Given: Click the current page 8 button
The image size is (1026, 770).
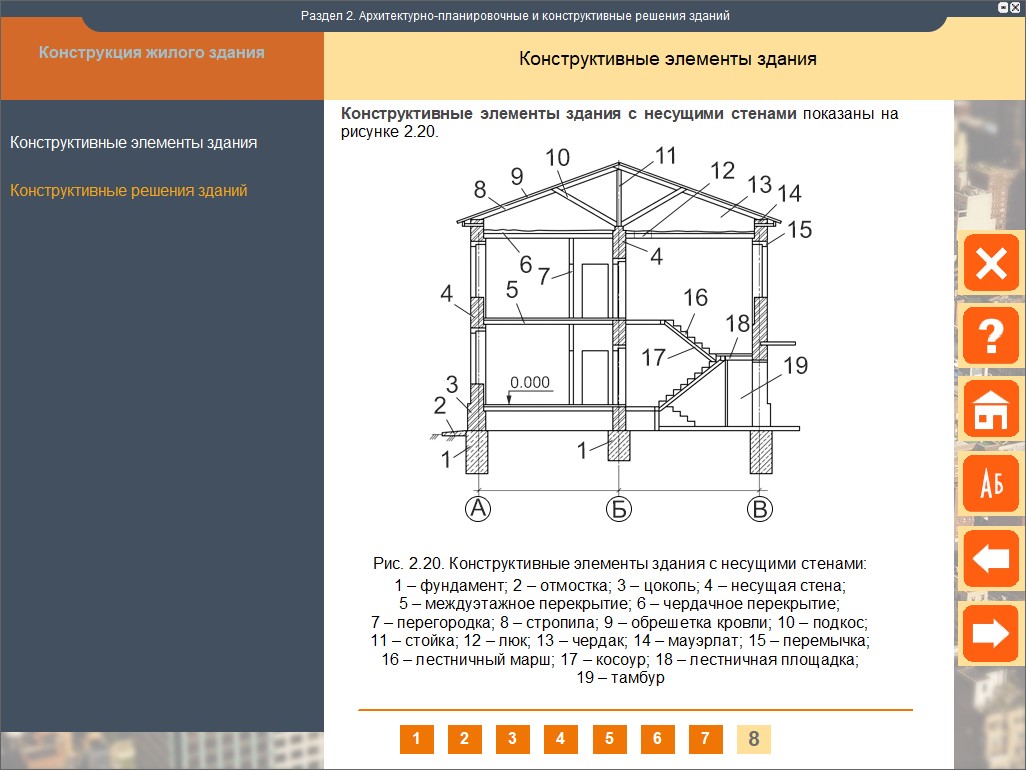Looking at the screenshot, I should coord(754,739).
